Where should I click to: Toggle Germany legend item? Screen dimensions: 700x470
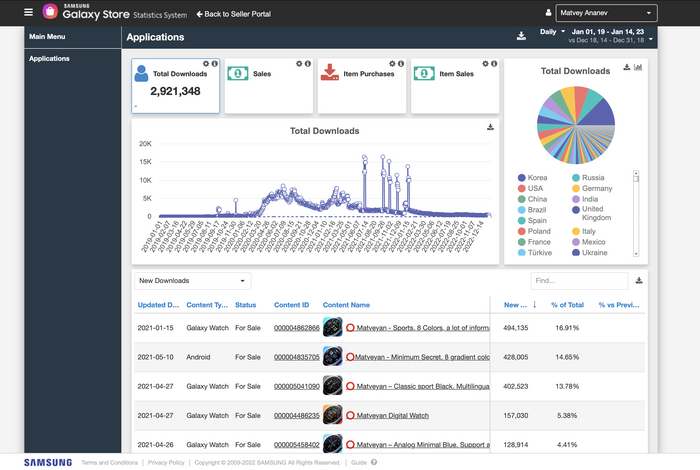[592, 188]
